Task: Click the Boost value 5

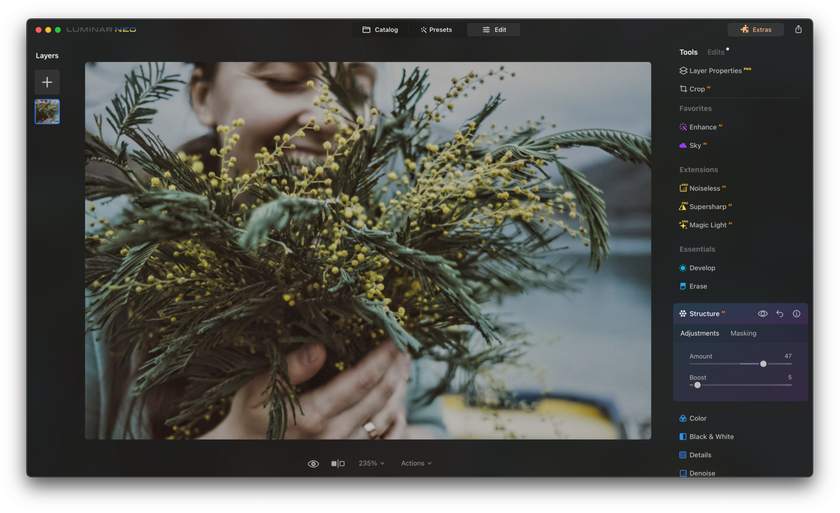Action: pyautogui.click(x=790, y=377)
